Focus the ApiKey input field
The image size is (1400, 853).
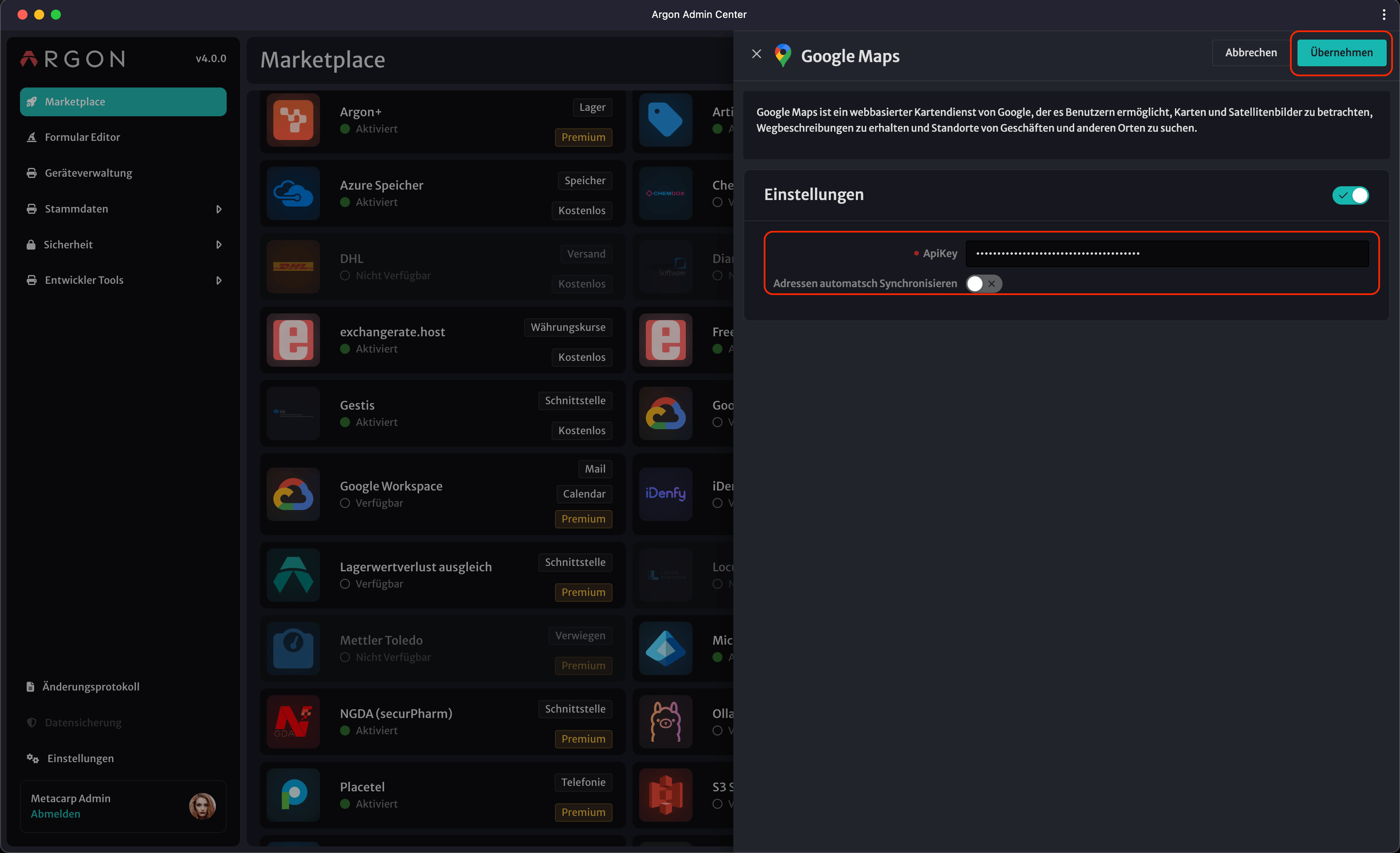coord(1167,253)
